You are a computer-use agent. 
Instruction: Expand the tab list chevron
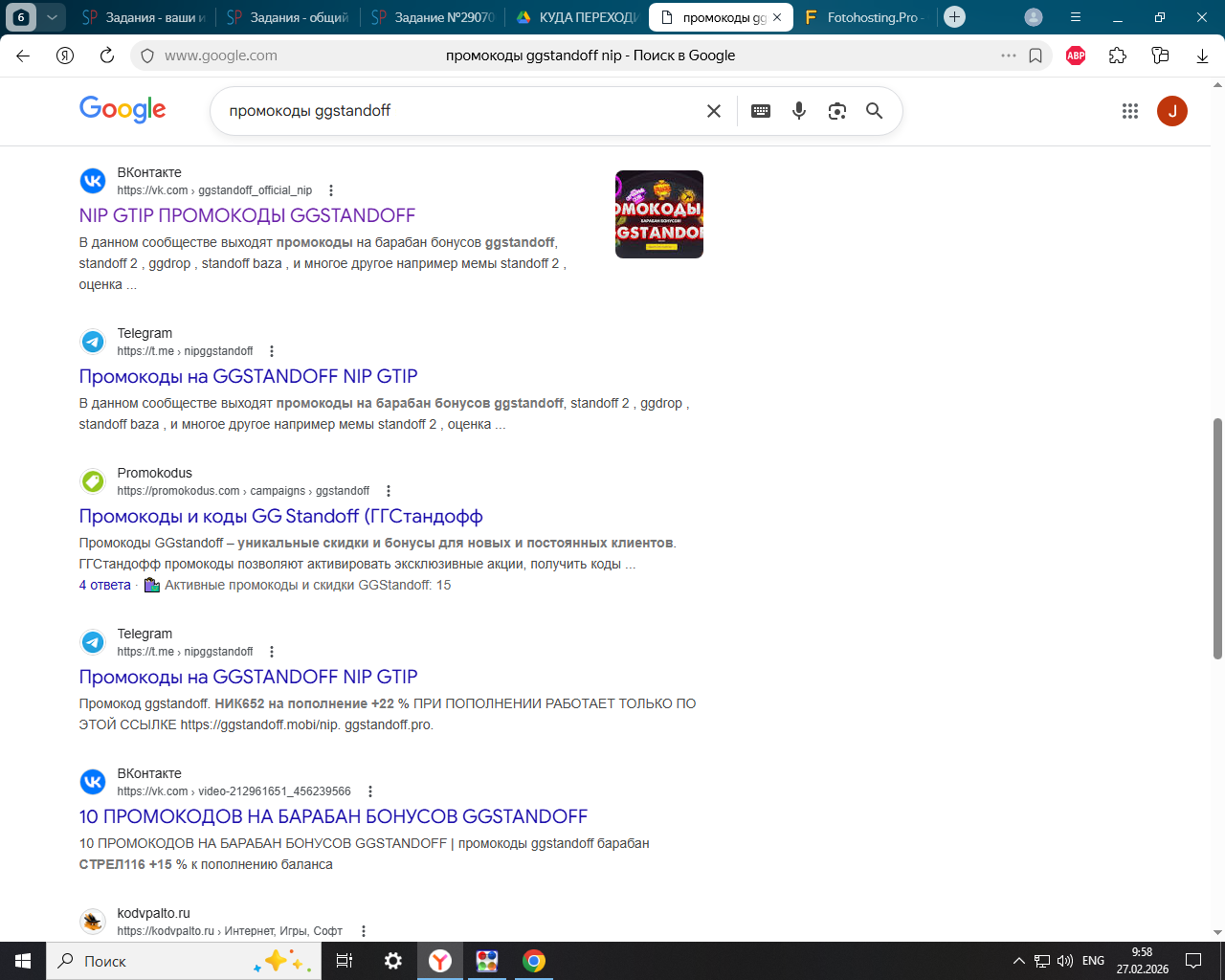(52, 17)
